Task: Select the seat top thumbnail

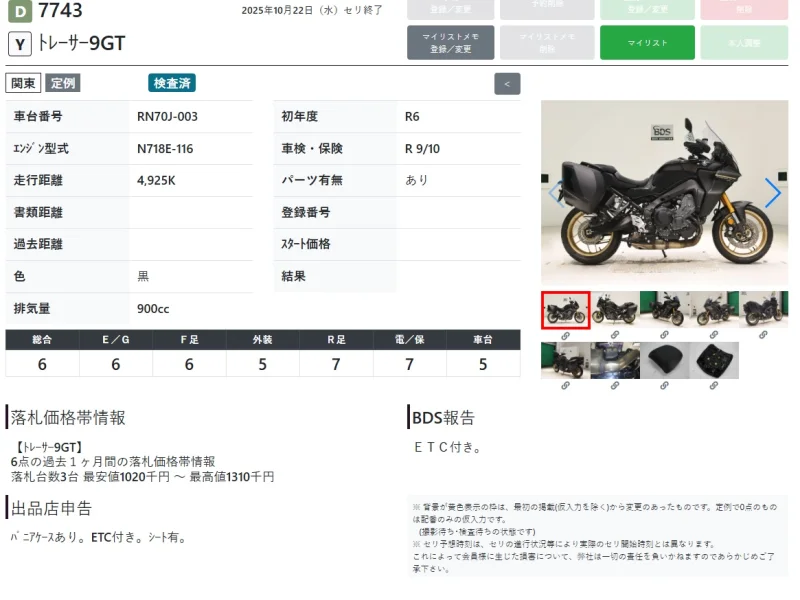Action: (x=664, y=360)
